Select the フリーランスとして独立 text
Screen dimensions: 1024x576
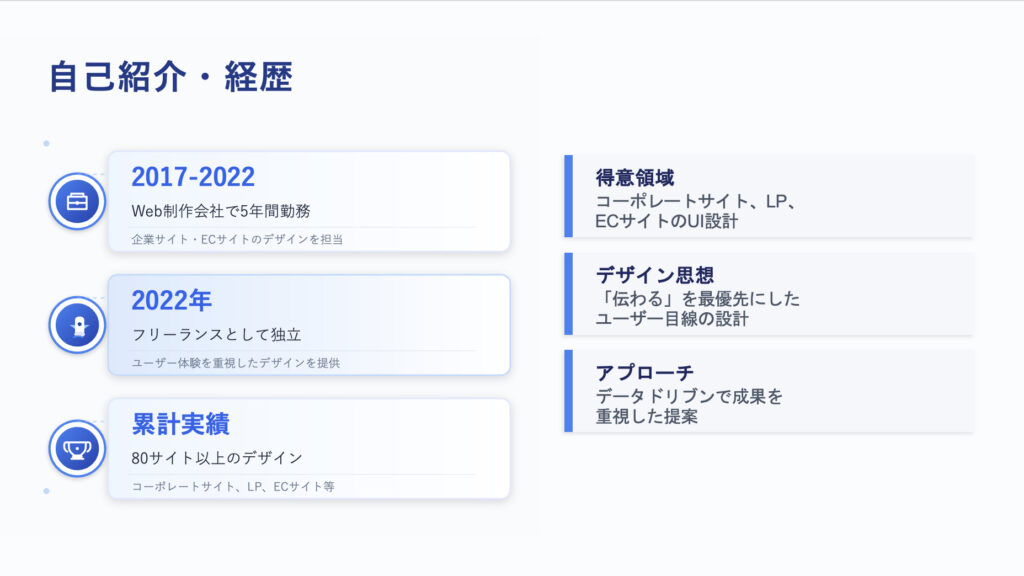[216, 334]
